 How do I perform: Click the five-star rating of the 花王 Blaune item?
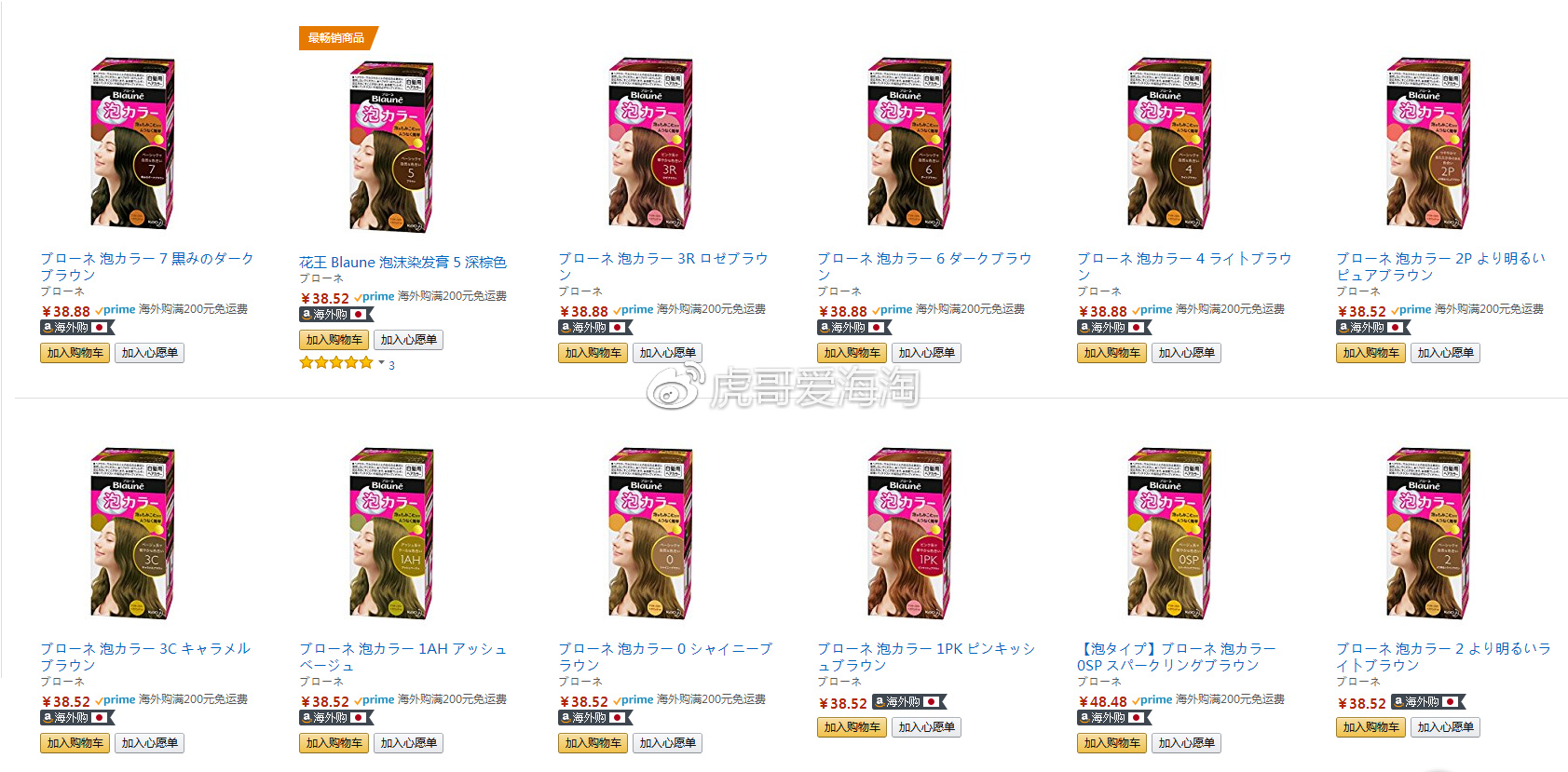(x=335, y=363)
